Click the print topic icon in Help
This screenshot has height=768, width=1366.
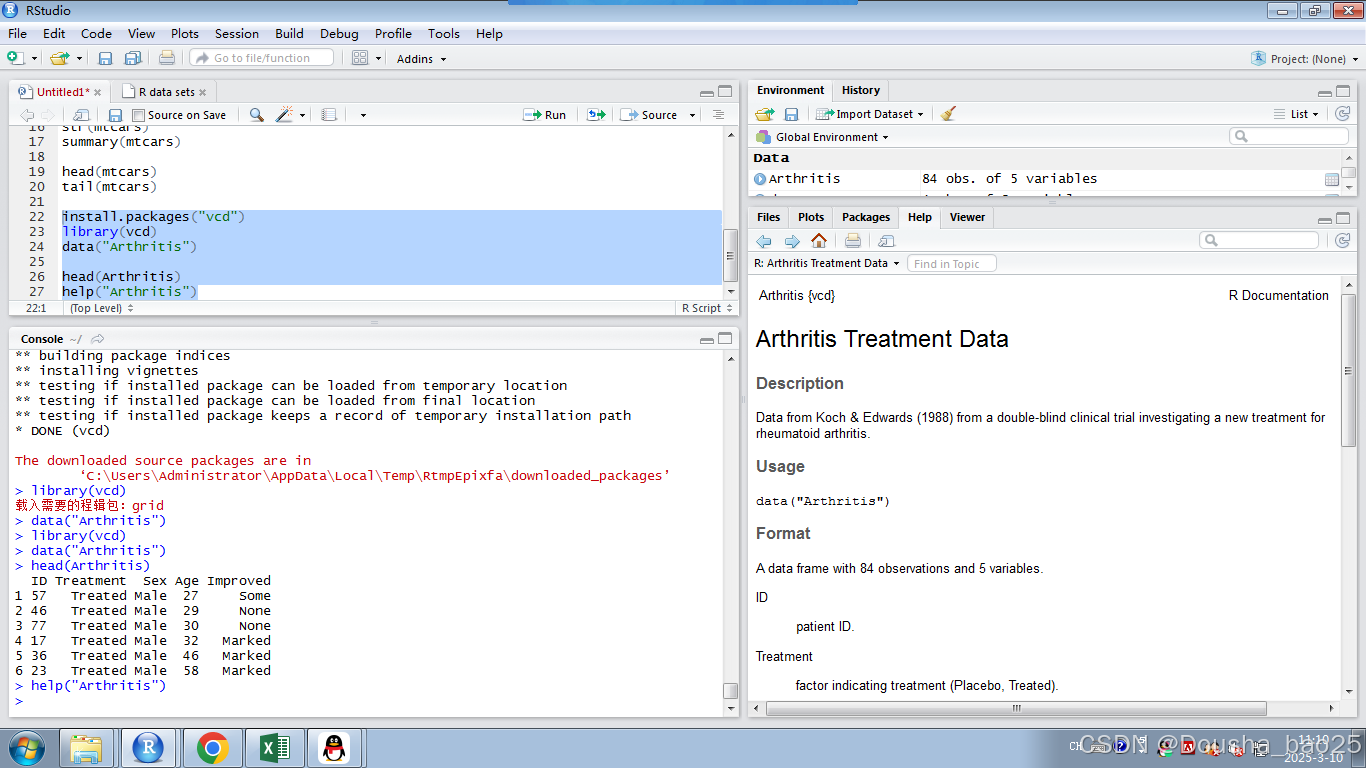pos(852,240)
